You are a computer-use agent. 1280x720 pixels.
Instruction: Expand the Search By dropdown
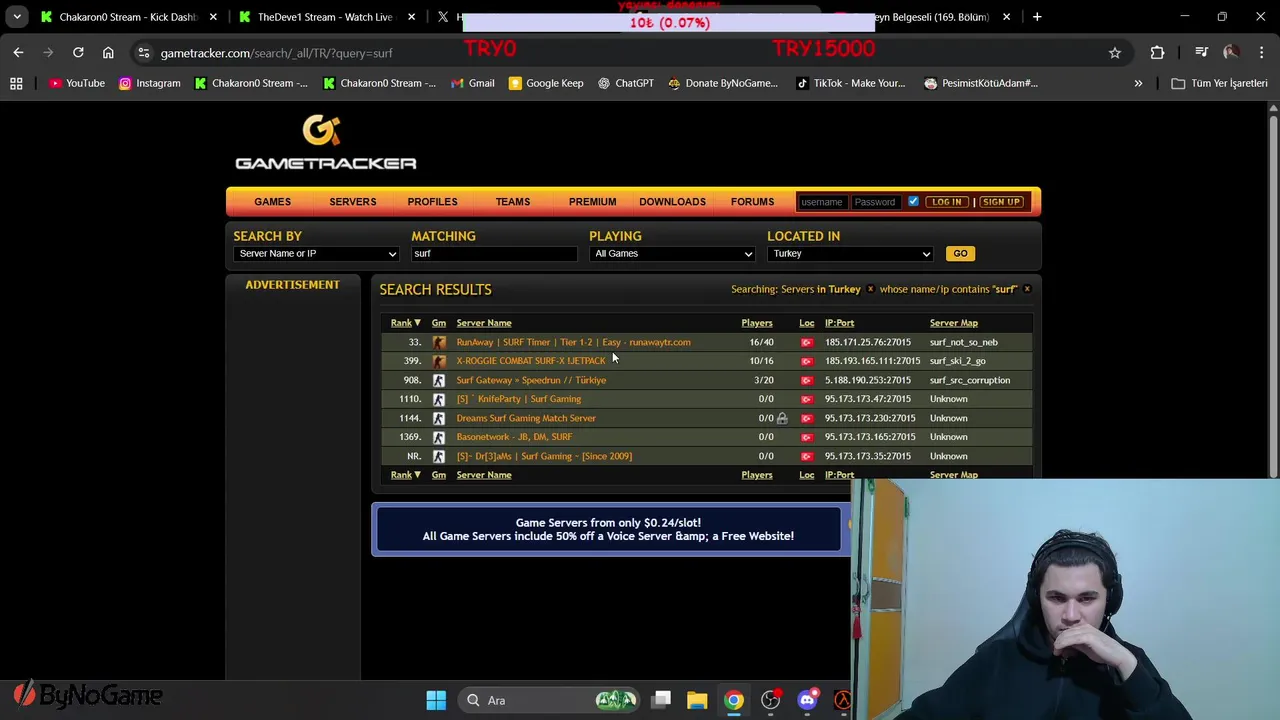tap(316, 254)
